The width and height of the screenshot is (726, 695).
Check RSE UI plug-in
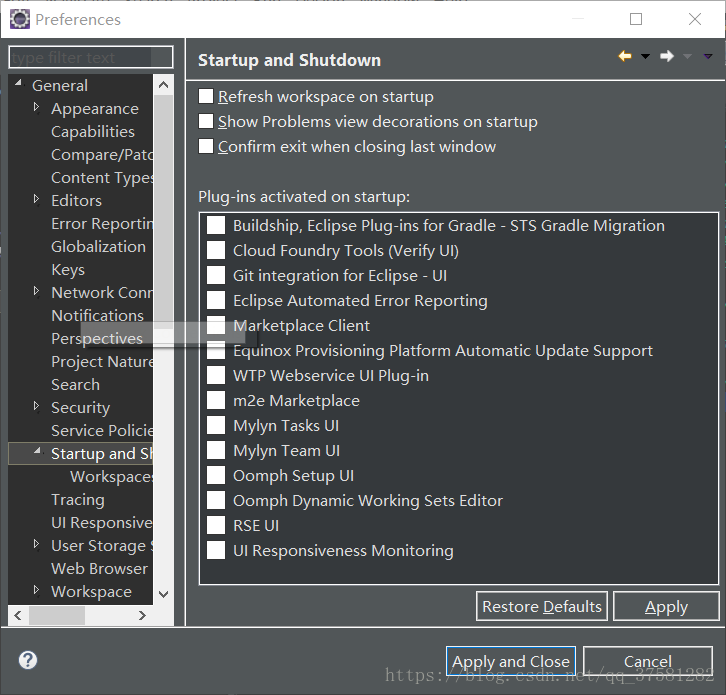tap(216, 526)
